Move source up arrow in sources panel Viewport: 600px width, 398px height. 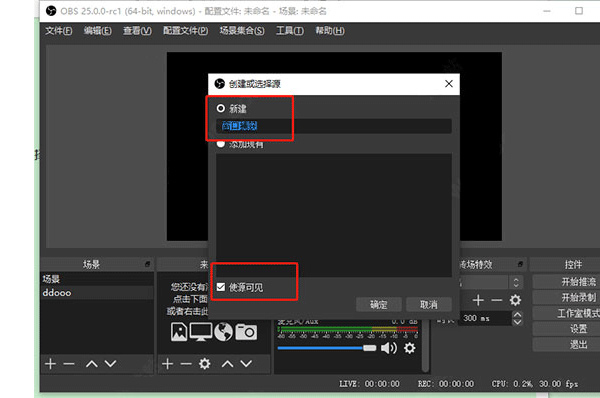(227, 364)
